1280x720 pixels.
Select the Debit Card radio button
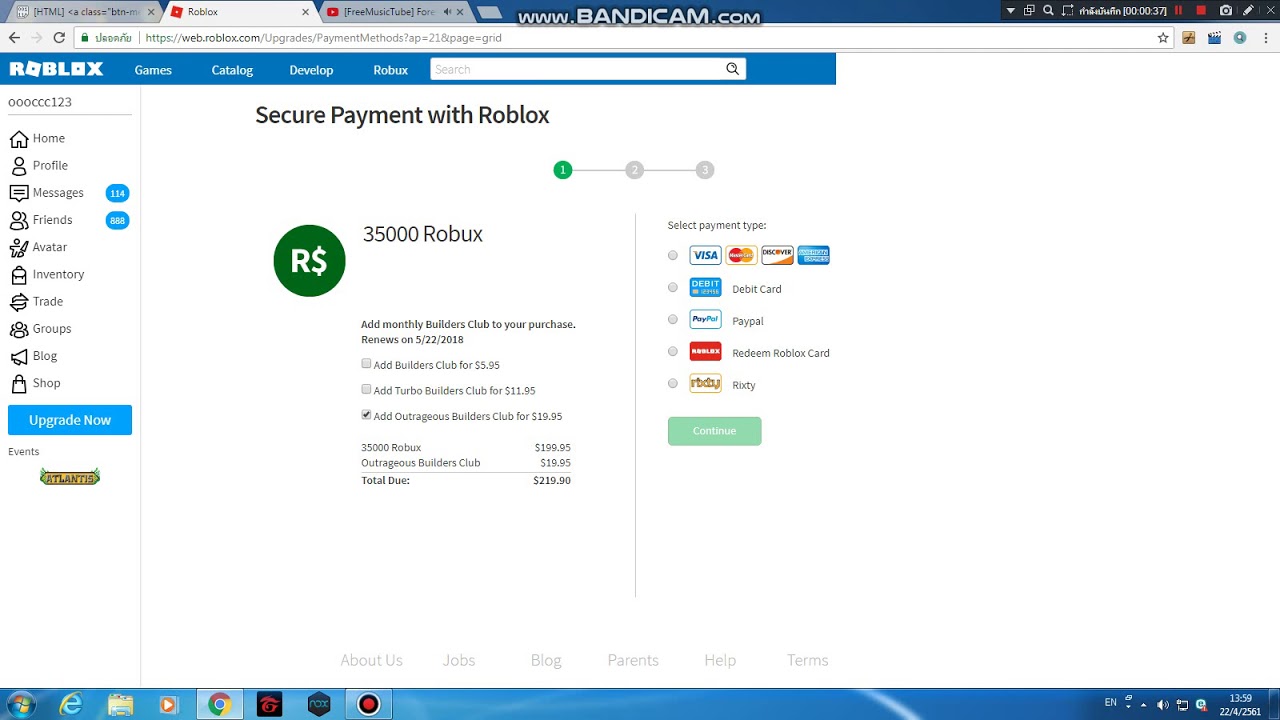click(x=673, y=287)
